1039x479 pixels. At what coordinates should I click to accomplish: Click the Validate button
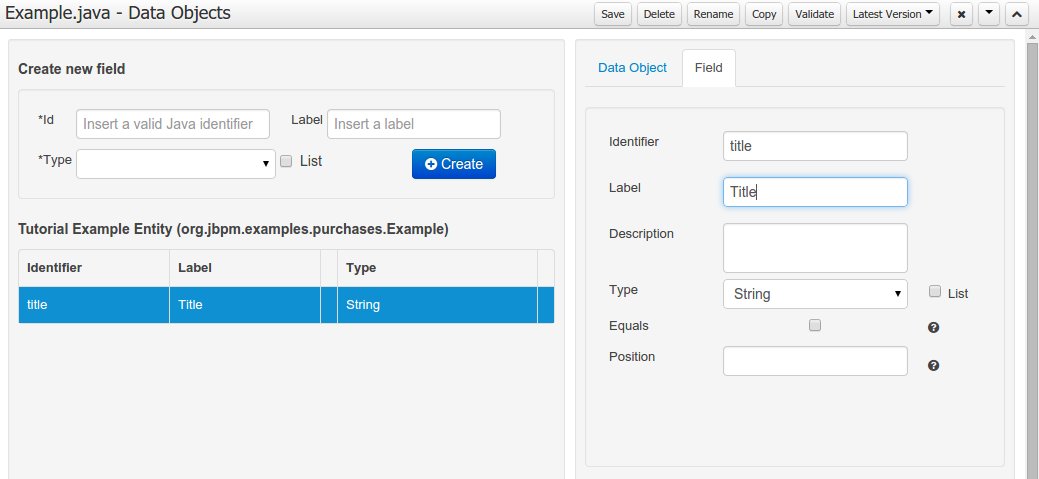(x=814, y=15)
